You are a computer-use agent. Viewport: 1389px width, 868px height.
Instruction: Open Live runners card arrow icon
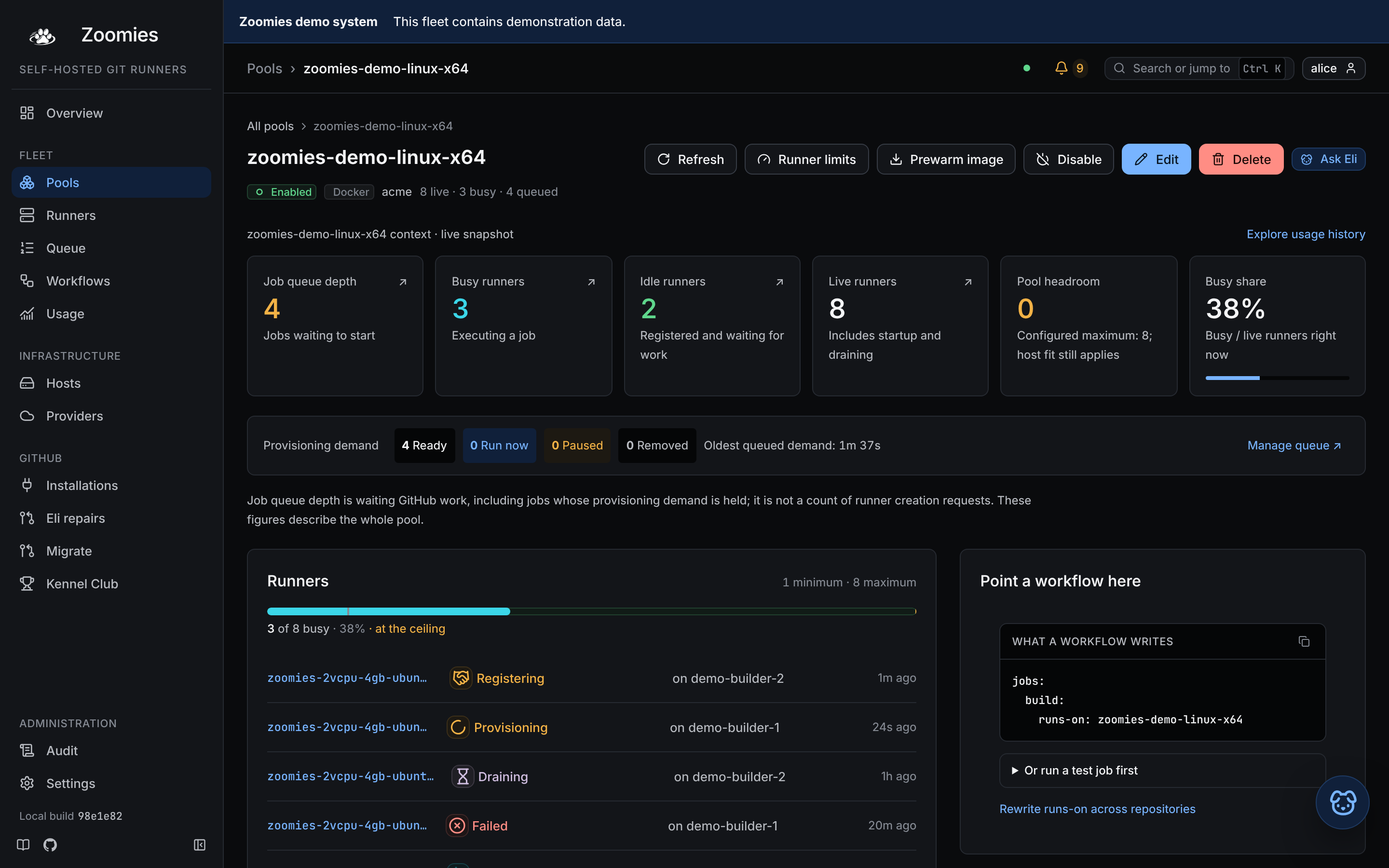point(967,282)
